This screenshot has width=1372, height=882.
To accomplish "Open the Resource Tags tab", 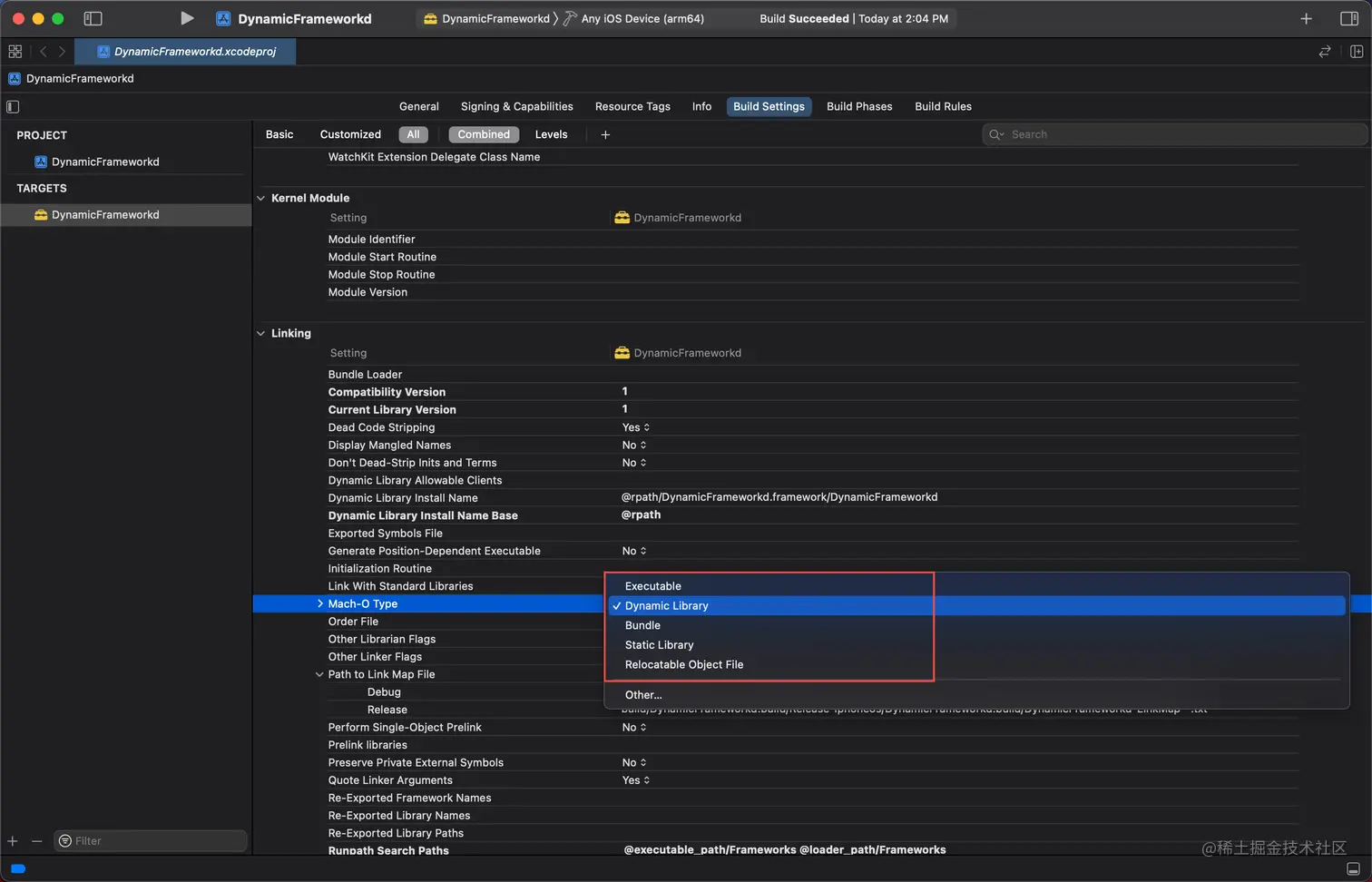I will click(632, 106).
